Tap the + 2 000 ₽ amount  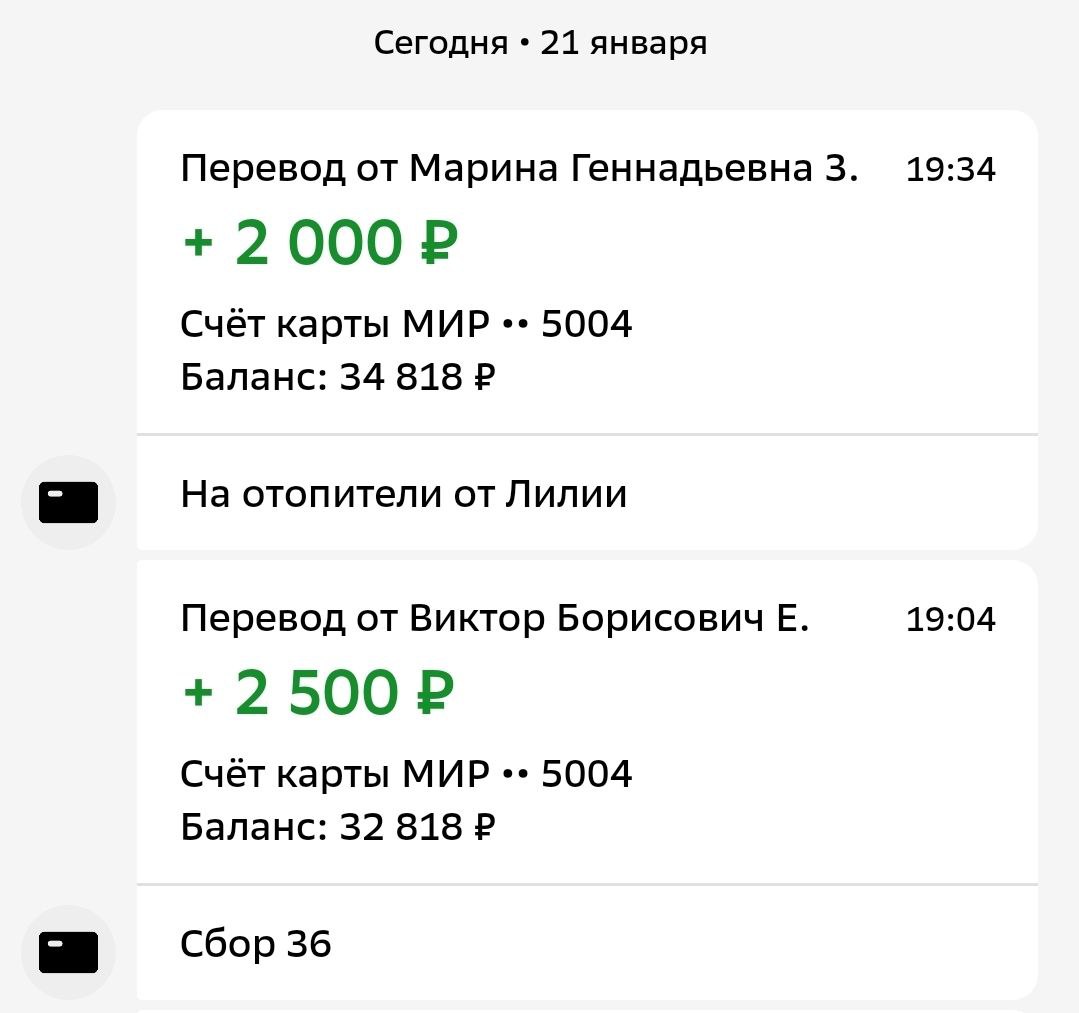tap(320, 243)
